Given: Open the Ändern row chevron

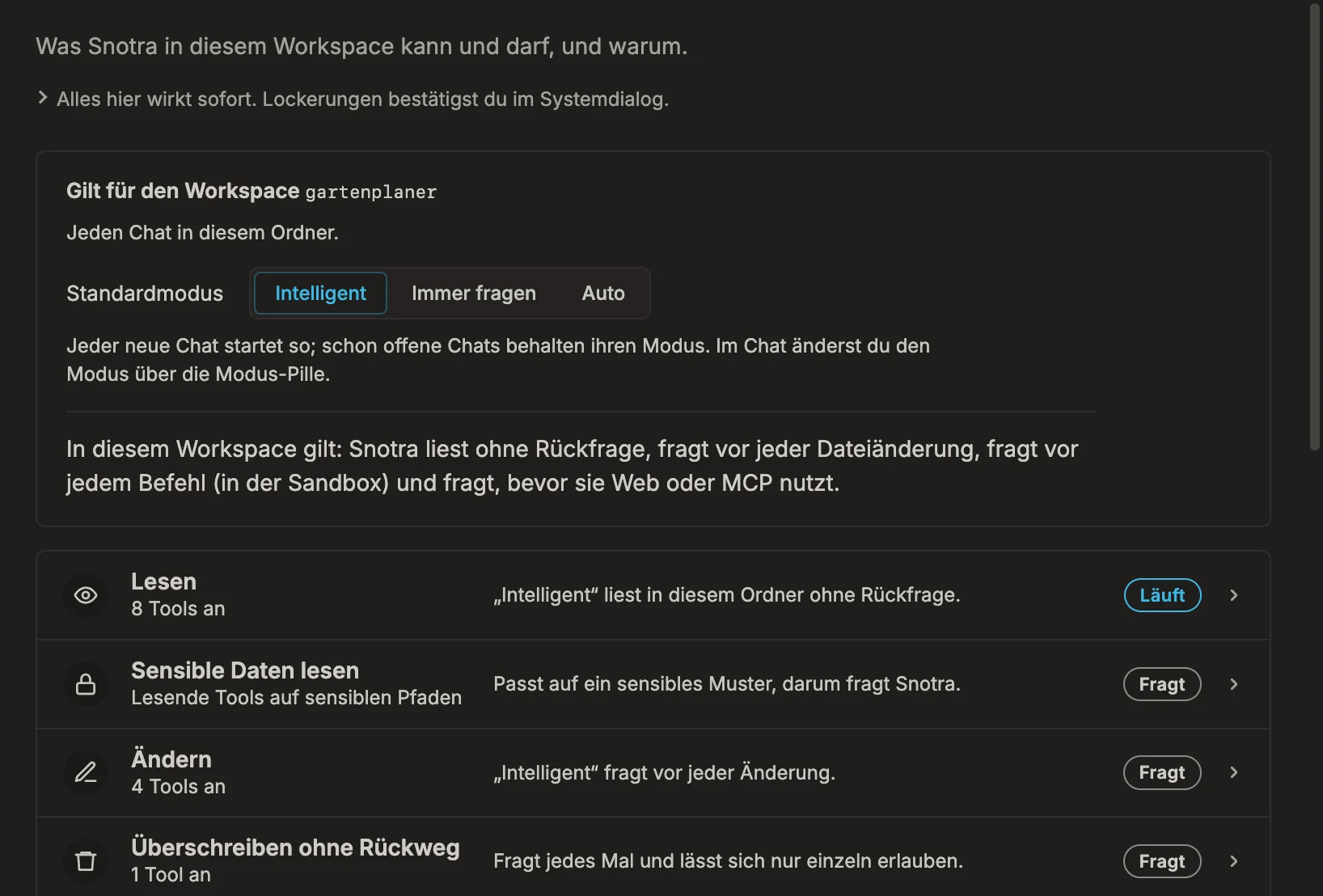Looking at the screenshot, I should 1234,772.
